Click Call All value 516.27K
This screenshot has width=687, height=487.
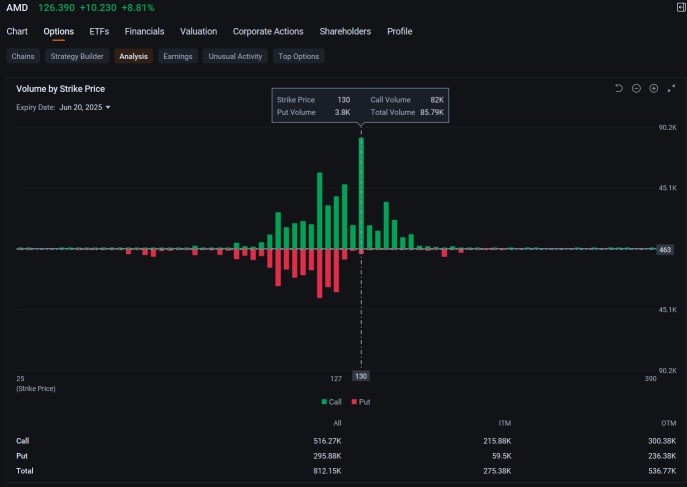coord(327,441)
